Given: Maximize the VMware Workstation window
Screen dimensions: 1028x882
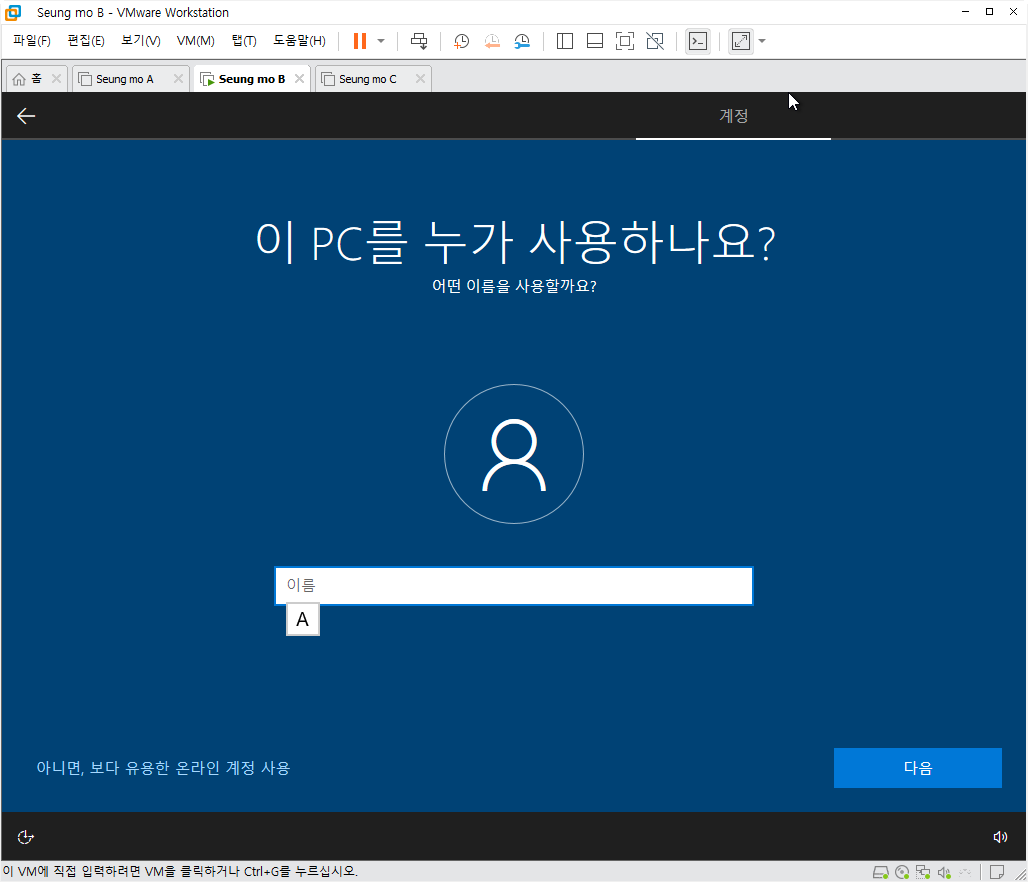Looking at the screenshot, I should click(x=989, y=12).
